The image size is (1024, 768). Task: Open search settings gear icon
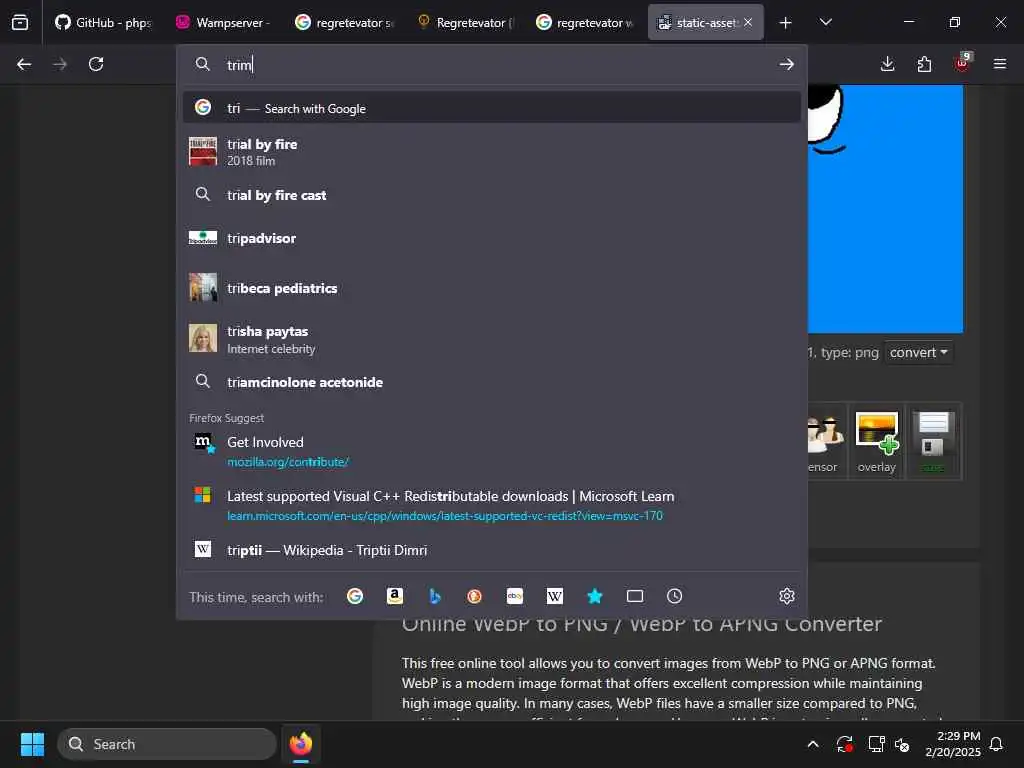[x=786, y=596]
